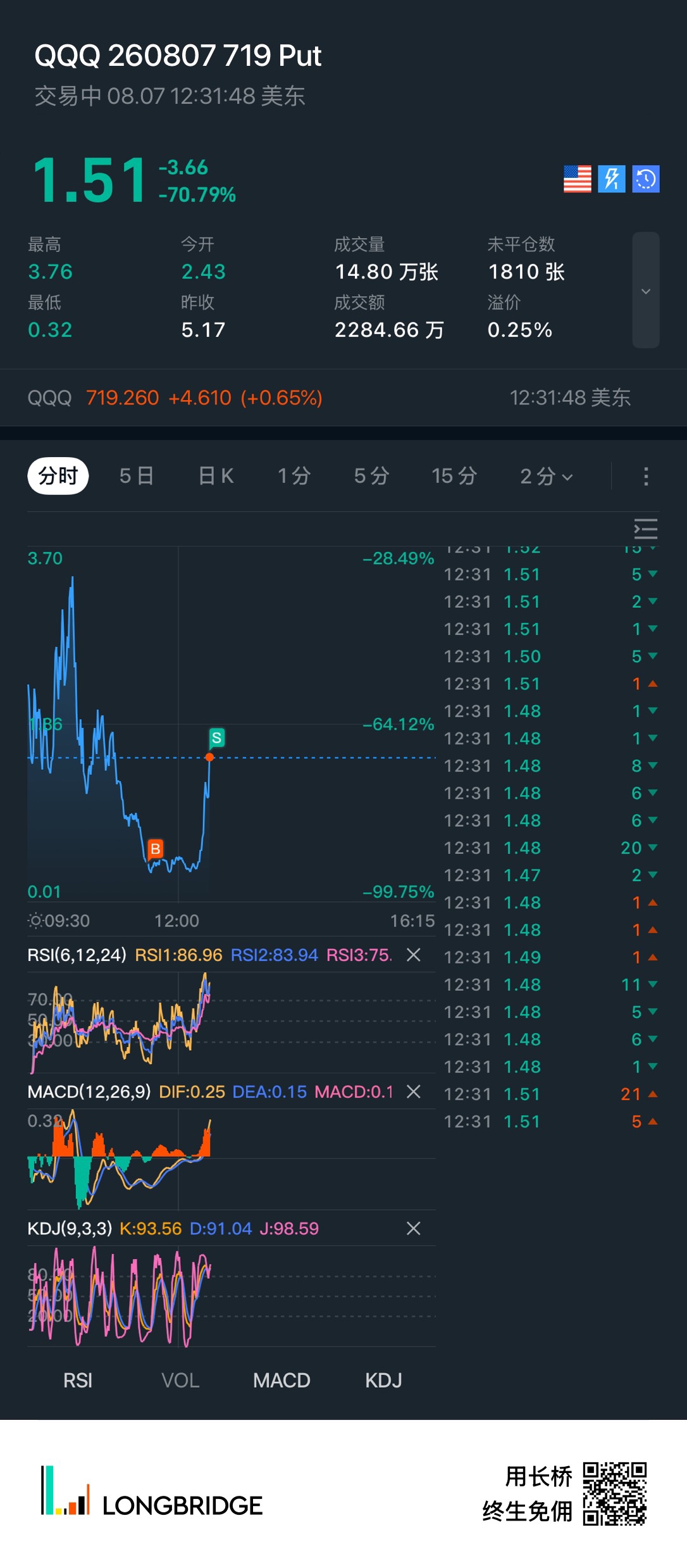The image size is (687, 1568).
Task: Open MACD(12,26,9) indicator settings label
Action: pos(89,1091)
